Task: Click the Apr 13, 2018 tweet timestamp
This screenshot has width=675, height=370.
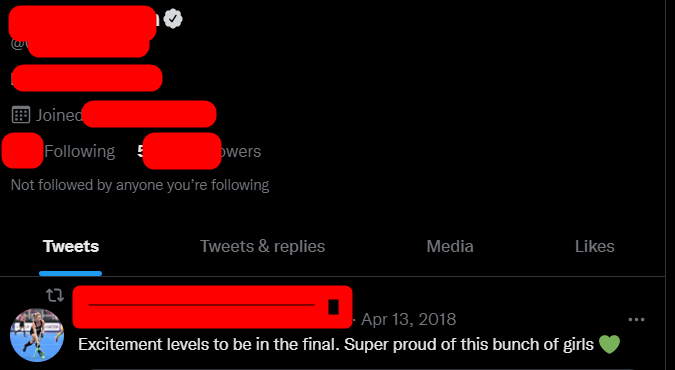Action: tap(409, 319)
